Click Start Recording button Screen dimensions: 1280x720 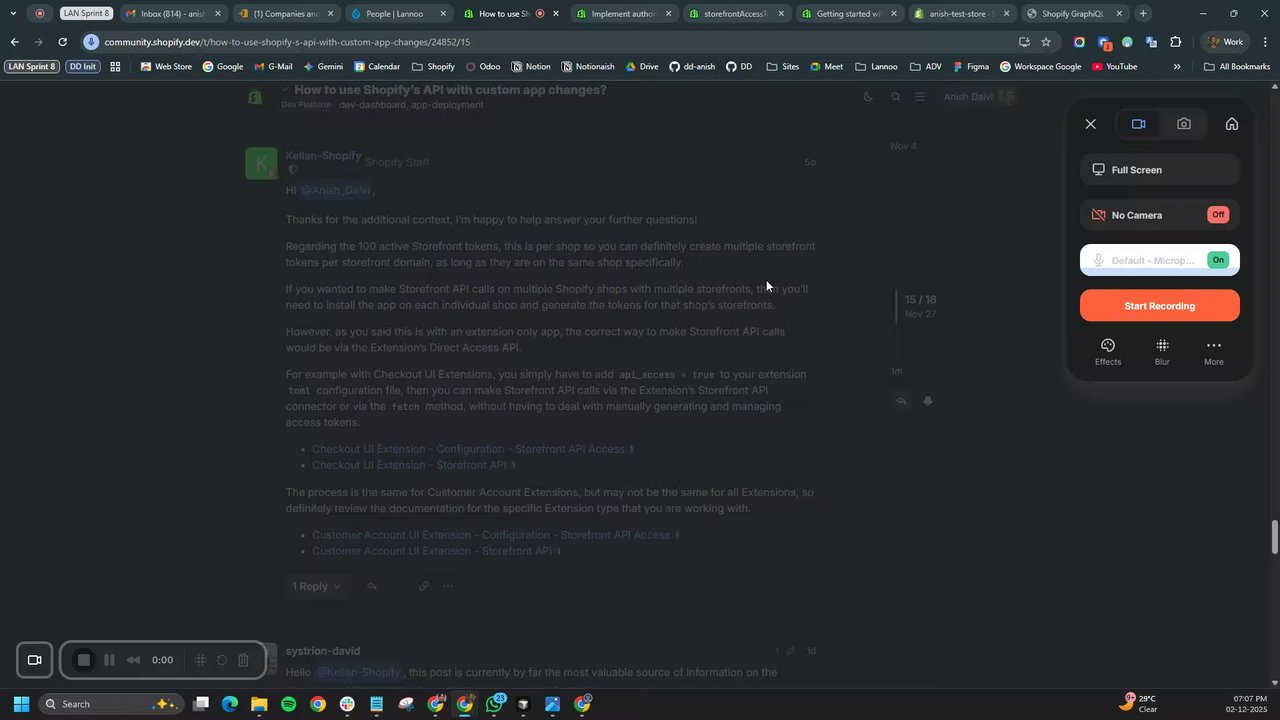click(1160, 306)
